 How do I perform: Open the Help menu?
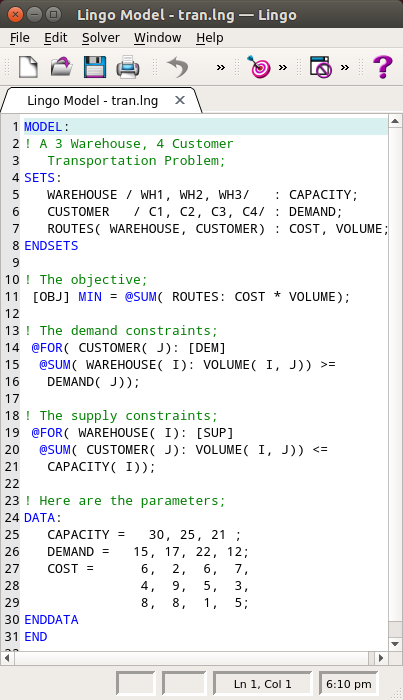tap(210, 38)
